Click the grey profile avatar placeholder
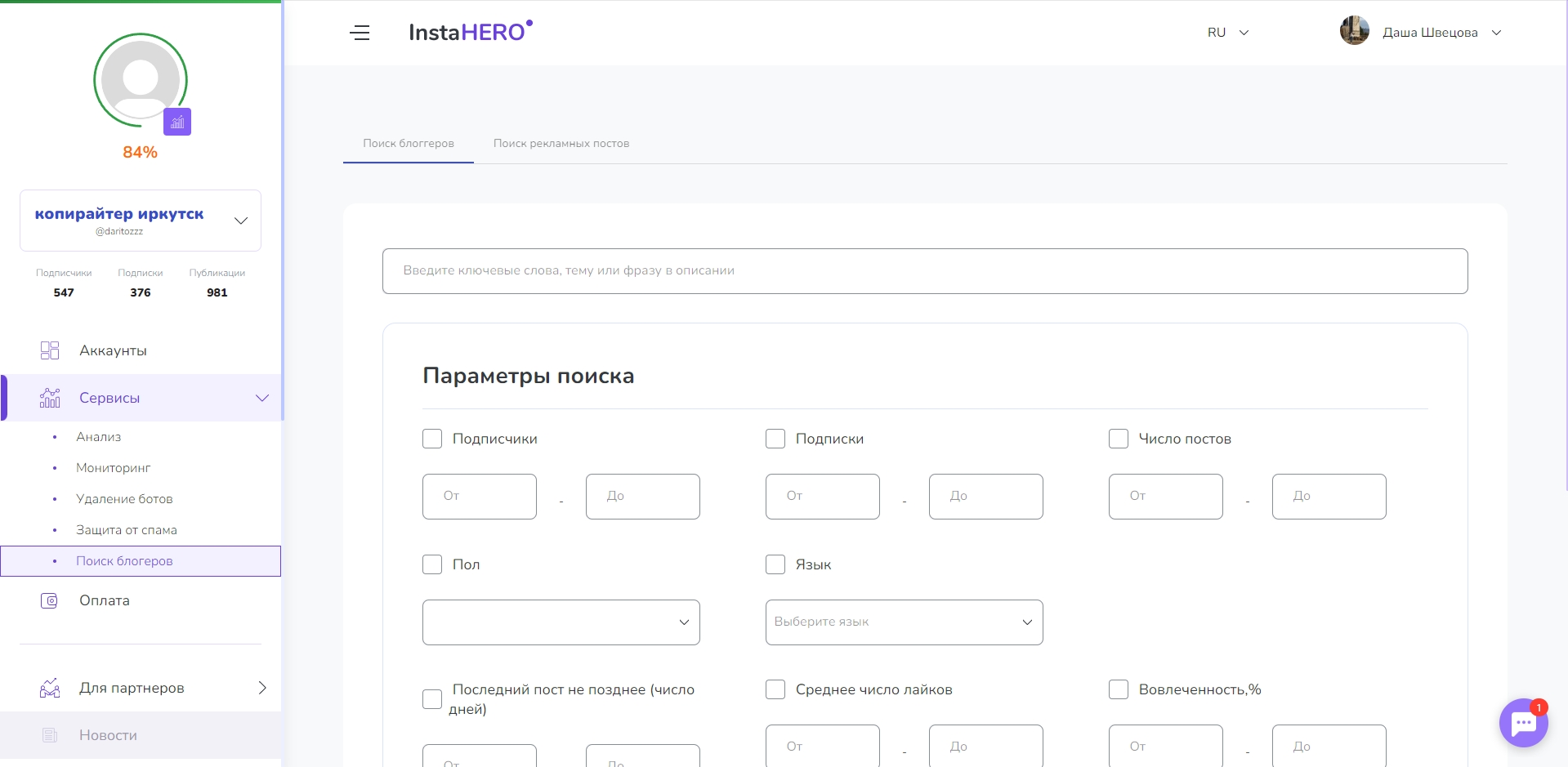Viewport: 1568px width, 767px height. coord(141,80)
